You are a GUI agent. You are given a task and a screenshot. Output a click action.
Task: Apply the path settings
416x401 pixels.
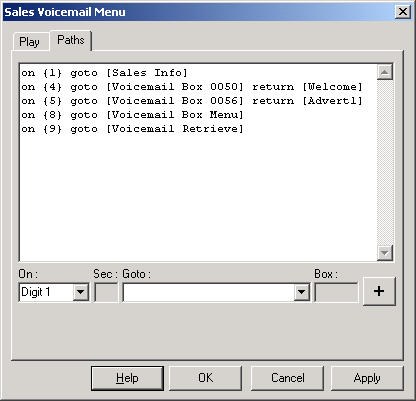tap(367, 378)
